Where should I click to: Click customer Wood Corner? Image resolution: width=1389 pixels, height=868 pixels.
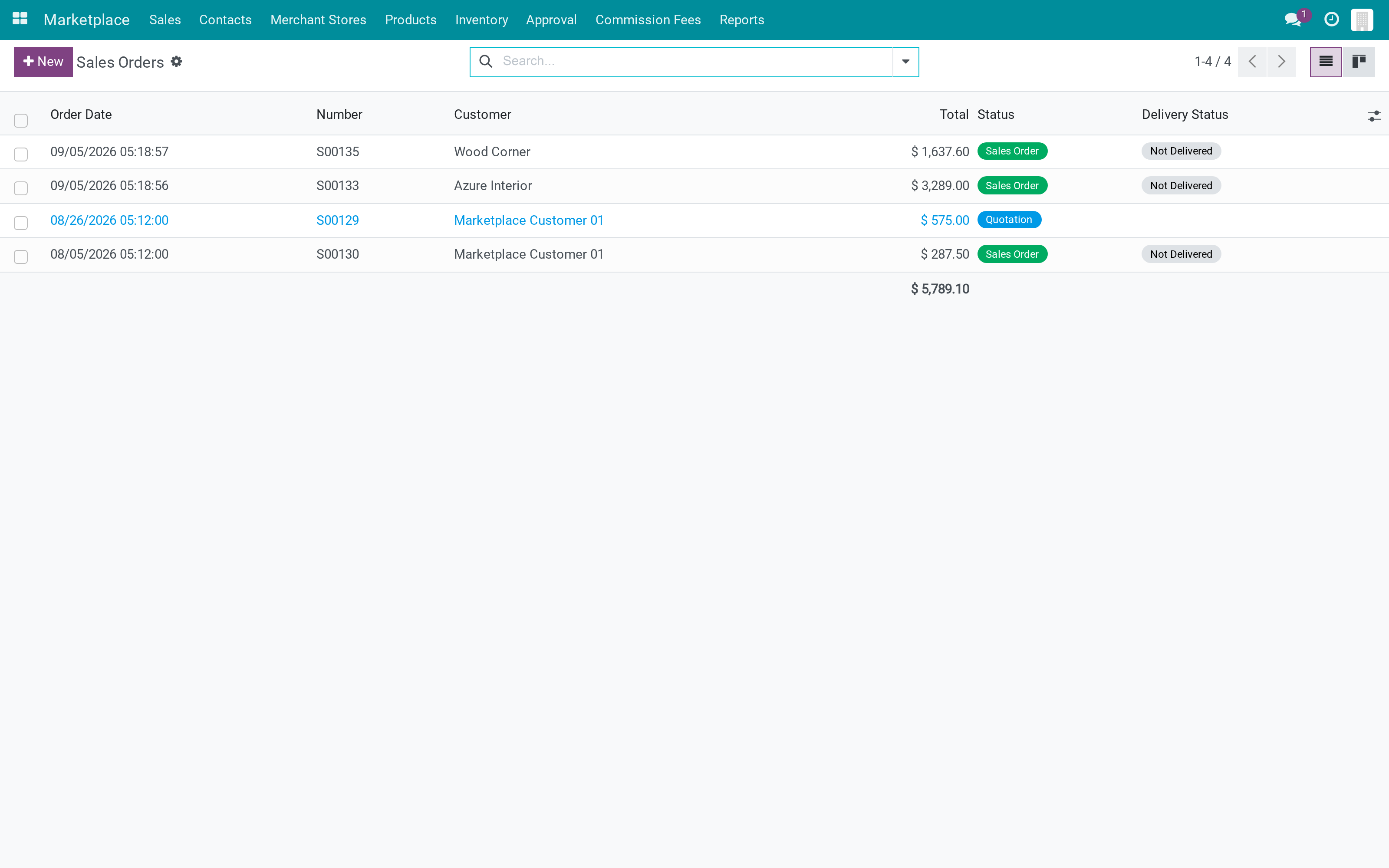pyautogui.click(x=492, y=151)
